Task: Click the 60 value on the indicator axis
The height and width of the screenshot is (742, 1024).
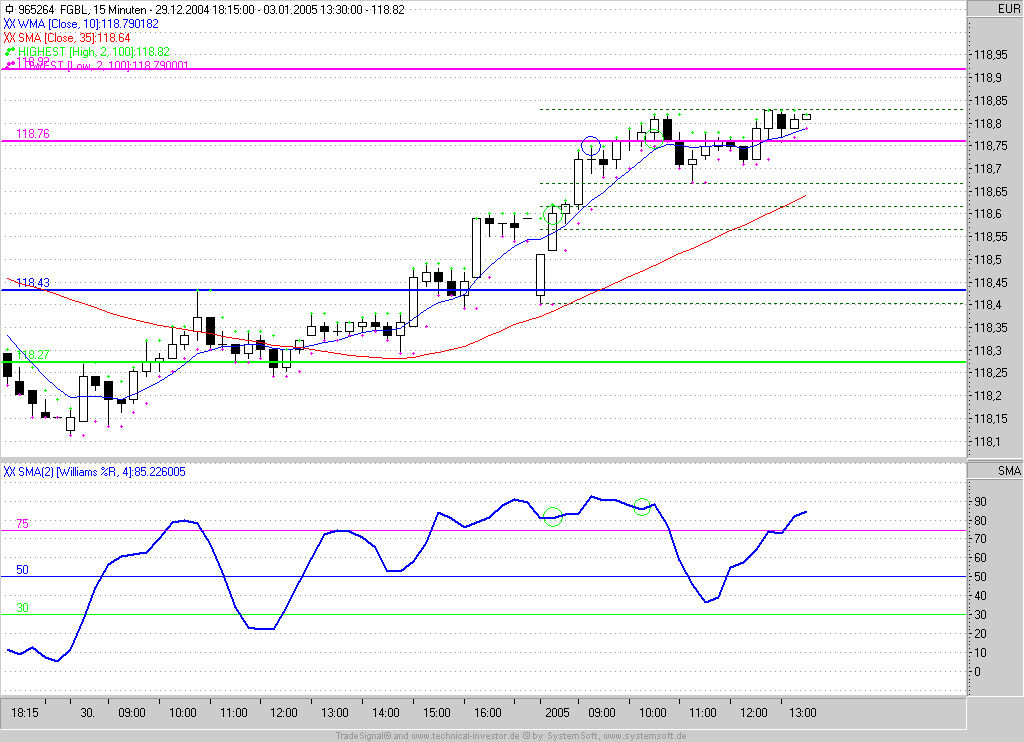Action: tap(980, 558)
